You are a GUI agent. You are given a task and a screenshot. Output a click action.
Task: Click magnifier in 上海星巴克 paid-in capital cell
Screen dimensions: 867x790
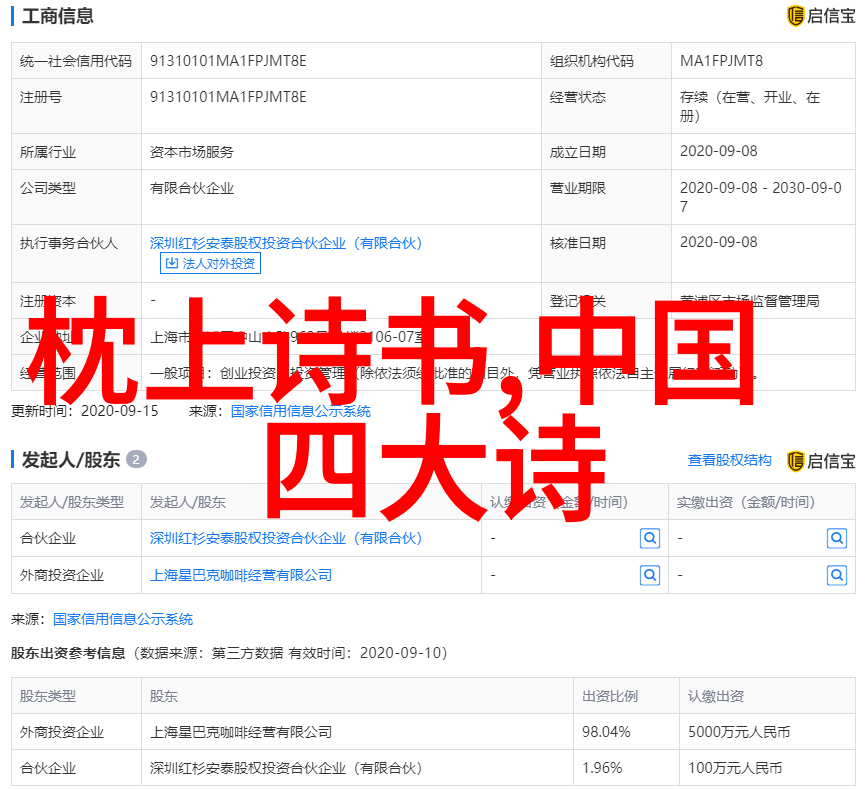click(x=837, y=575)
